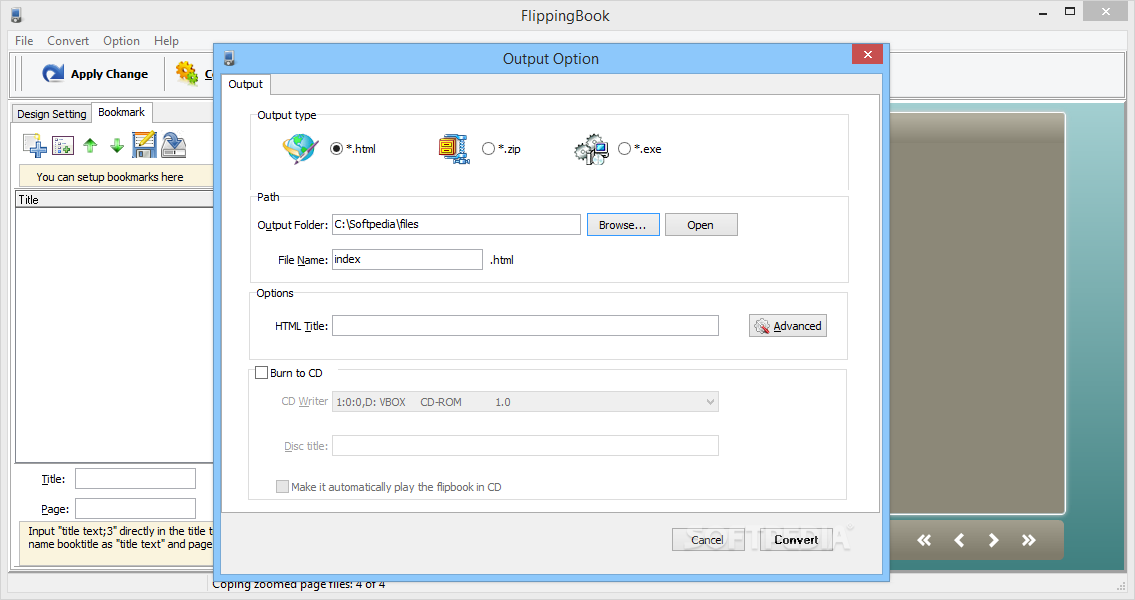Click the import bookmarks icon

174,145
